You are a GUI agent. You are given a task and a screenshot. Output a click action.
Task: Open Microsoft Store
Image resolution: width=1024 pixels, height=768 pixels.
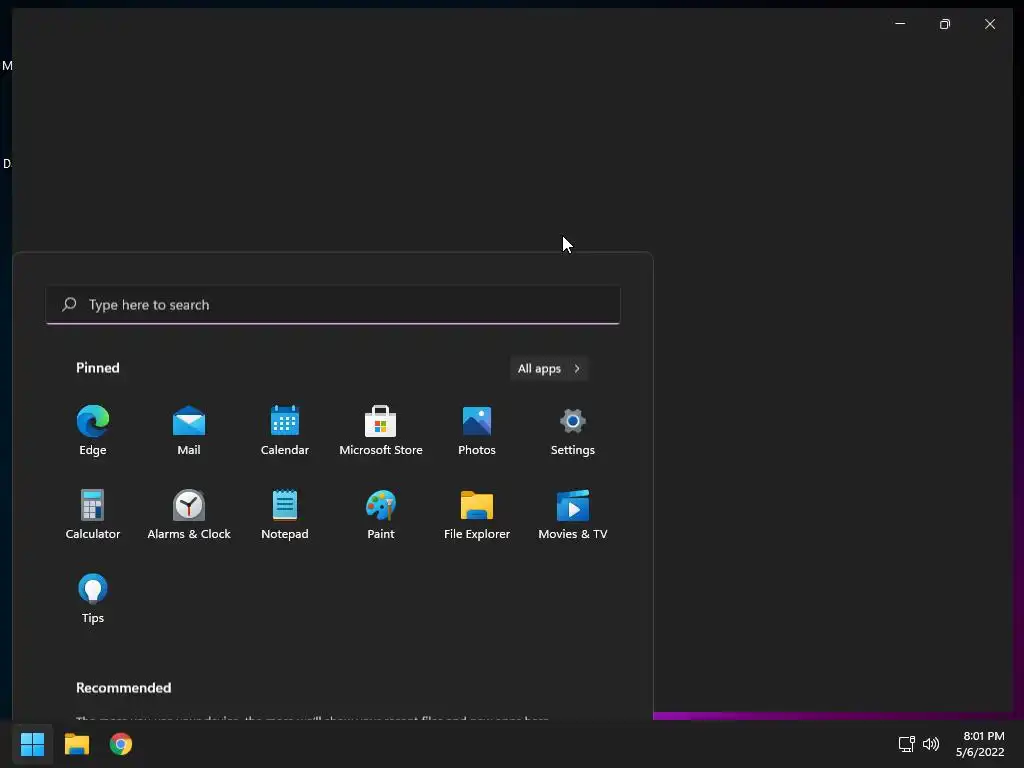click(x=381, y=430)
